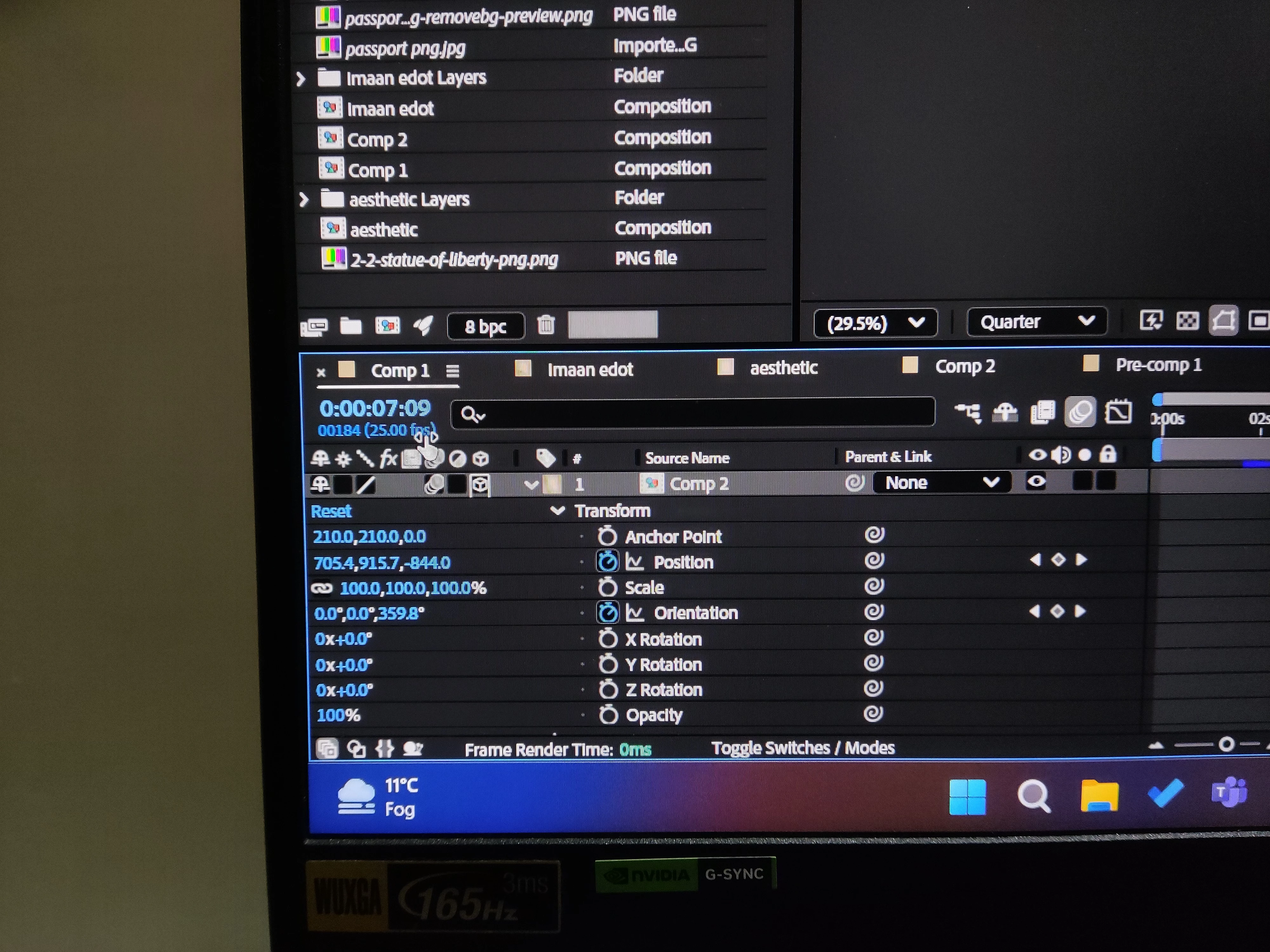Screen dimensions: 1270x952
Task: Expand the Imaan edot Layers folder
Action: (301, 78)
